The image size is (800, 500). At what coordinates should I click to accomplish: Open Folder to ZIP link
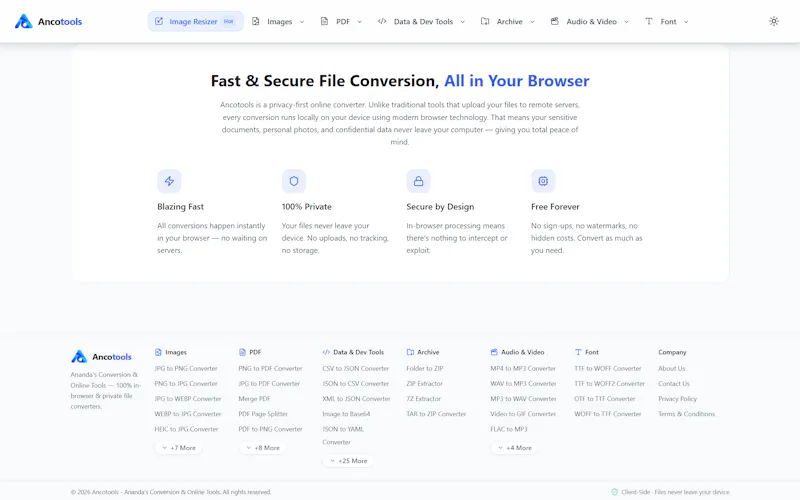pyautogui.click(x=424, y=368)
